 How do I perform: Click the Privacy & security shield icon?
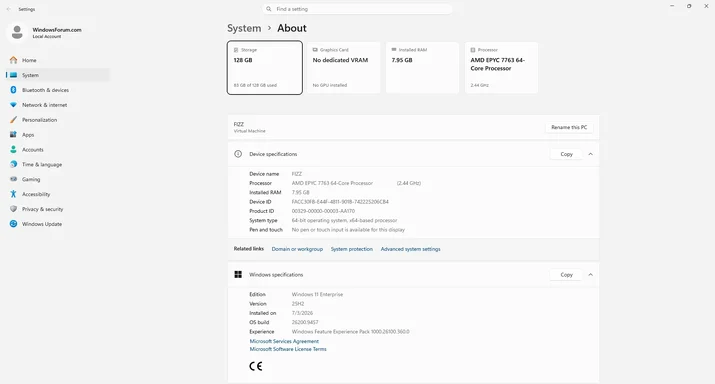13,209
